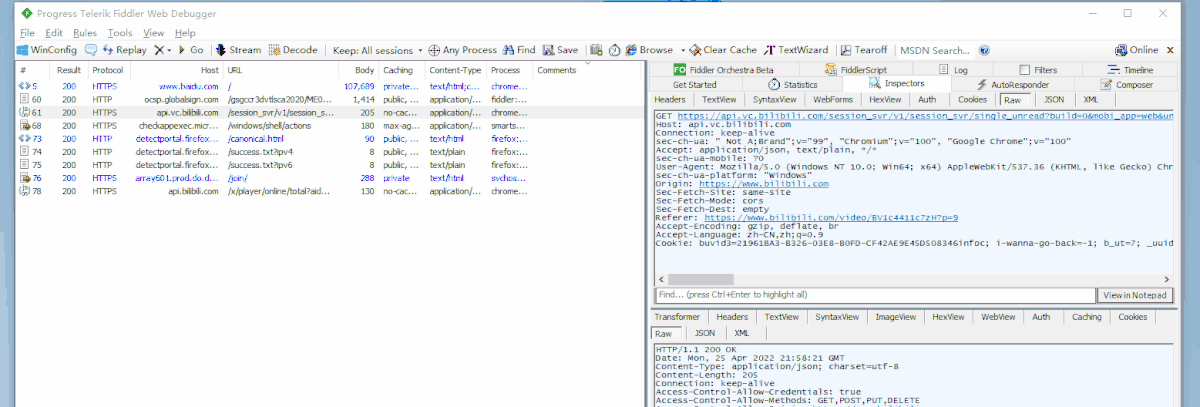Click the Any Process target icon

[x=434, y=49]
